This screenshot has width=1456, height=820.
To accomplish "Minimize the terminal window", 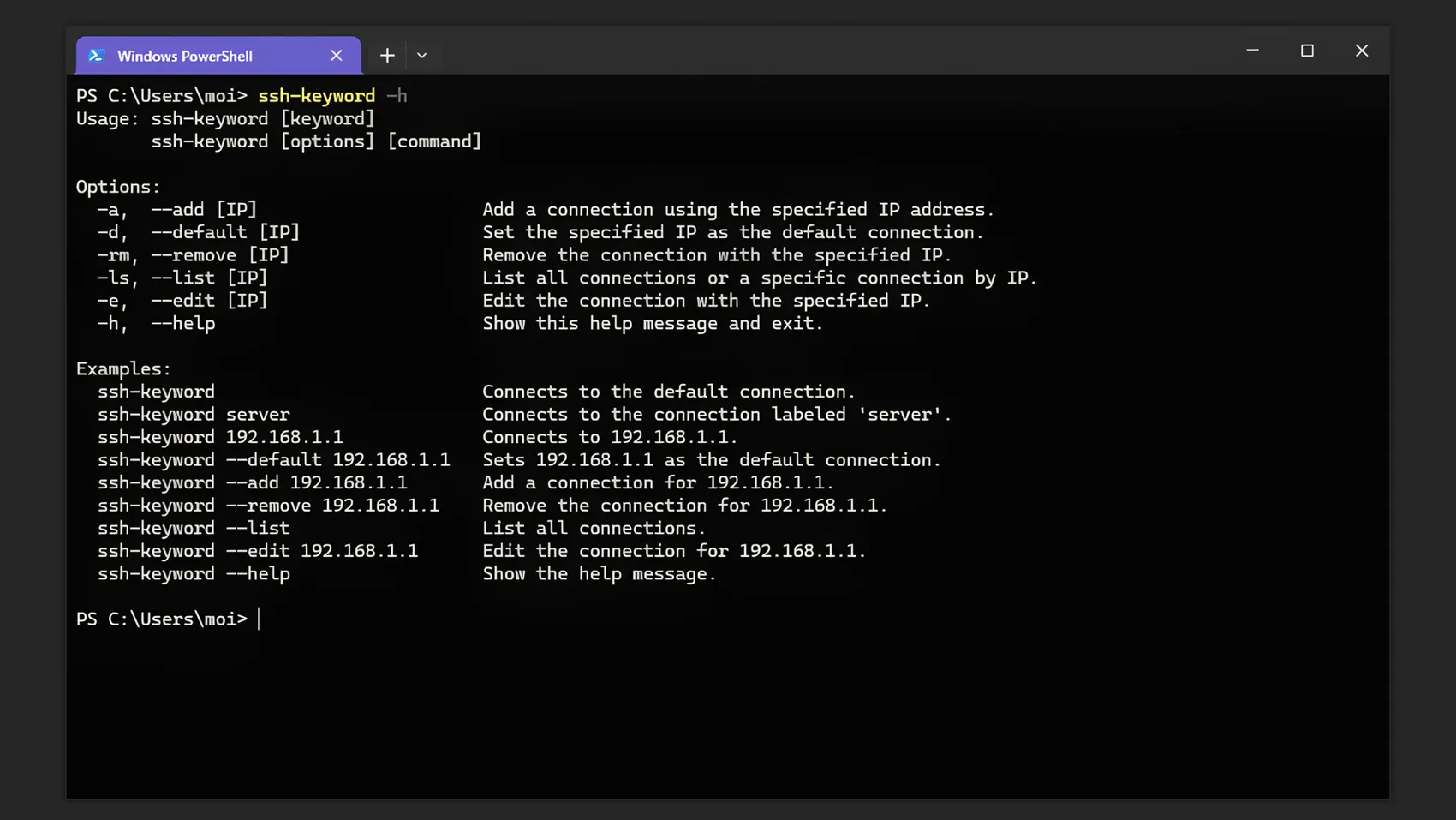I will point(1252,51).
